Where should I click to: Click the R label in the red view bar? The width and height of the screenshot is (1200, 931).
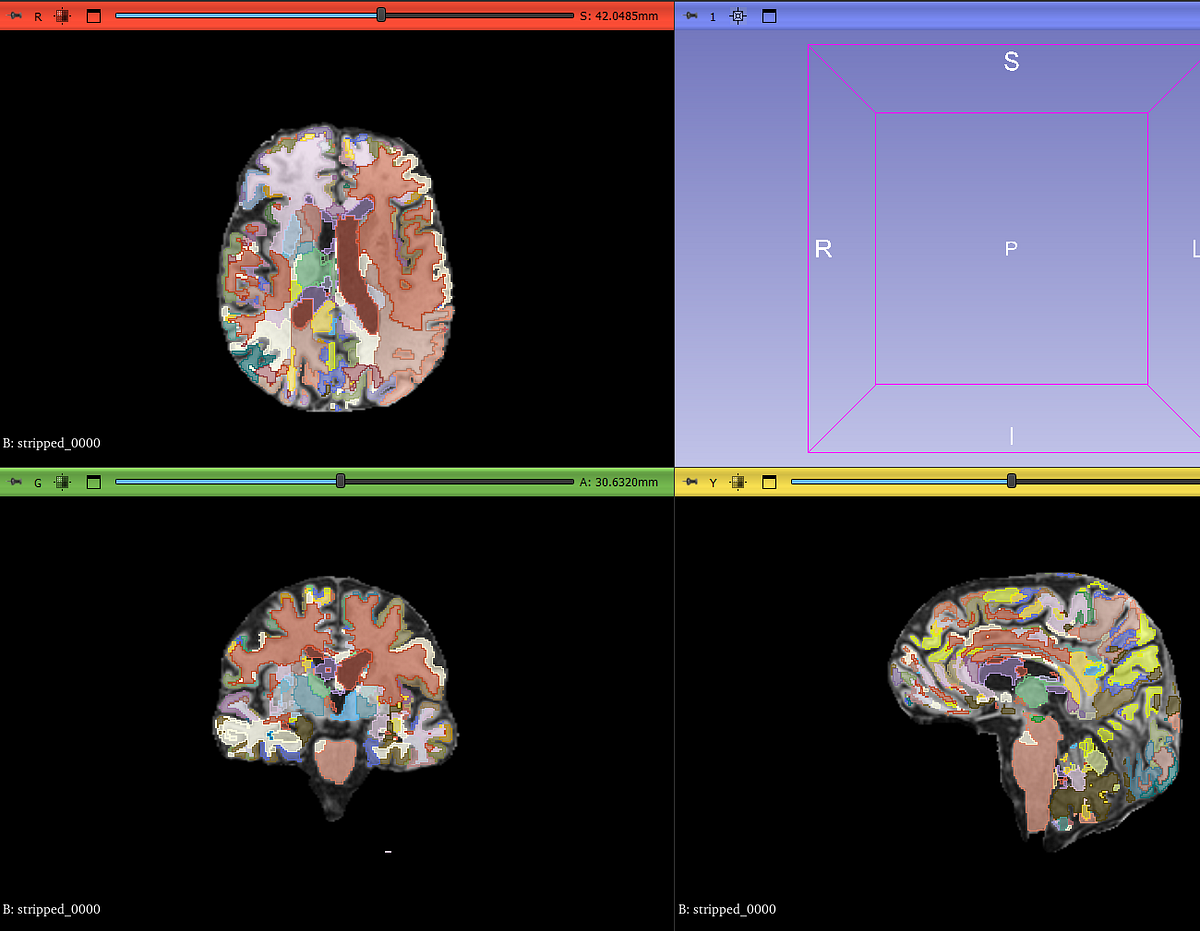38,15
